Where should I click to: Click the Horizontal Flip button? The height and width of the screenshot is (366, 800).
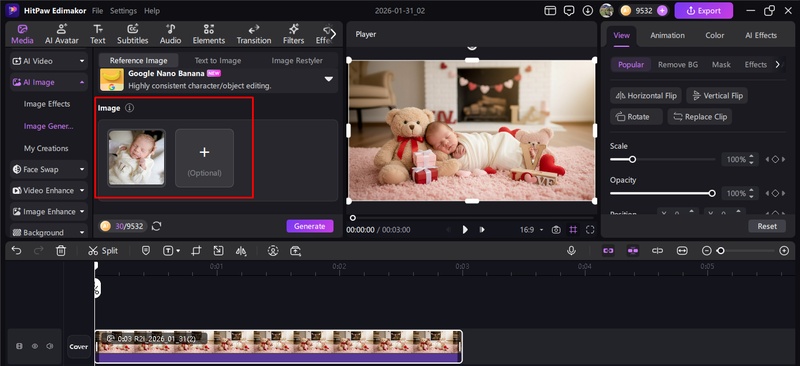click(x=646, y=95)
